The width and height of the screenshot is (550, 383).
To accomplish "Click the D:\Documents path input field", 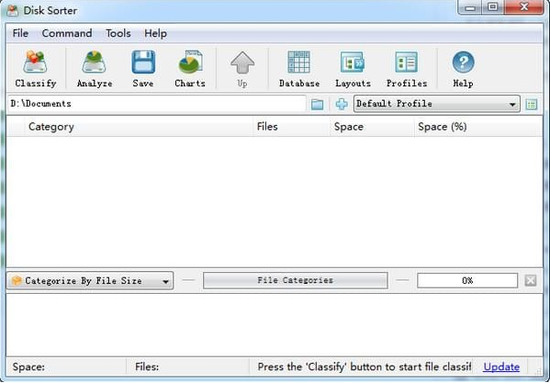I will click(x=156, y=104).
